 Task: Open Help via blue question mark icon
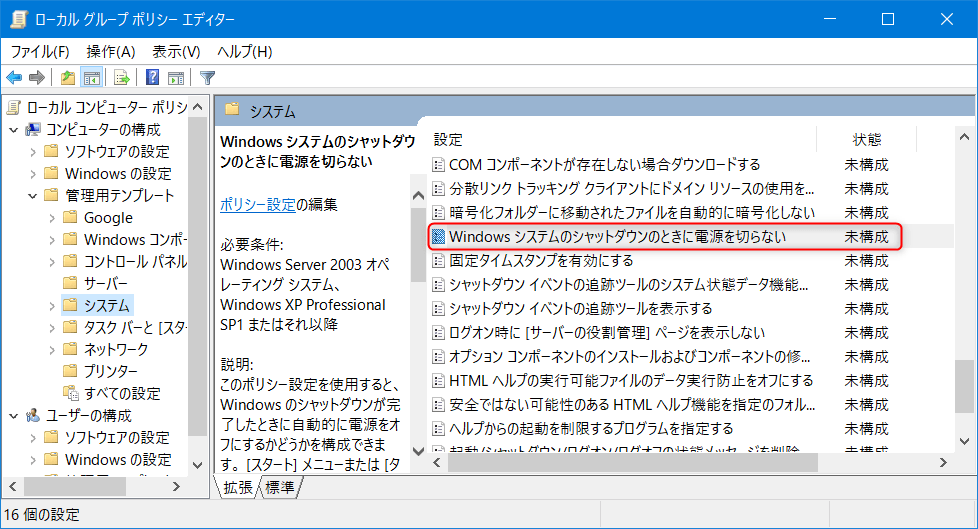pyautogui.click(x=153, y=78)
